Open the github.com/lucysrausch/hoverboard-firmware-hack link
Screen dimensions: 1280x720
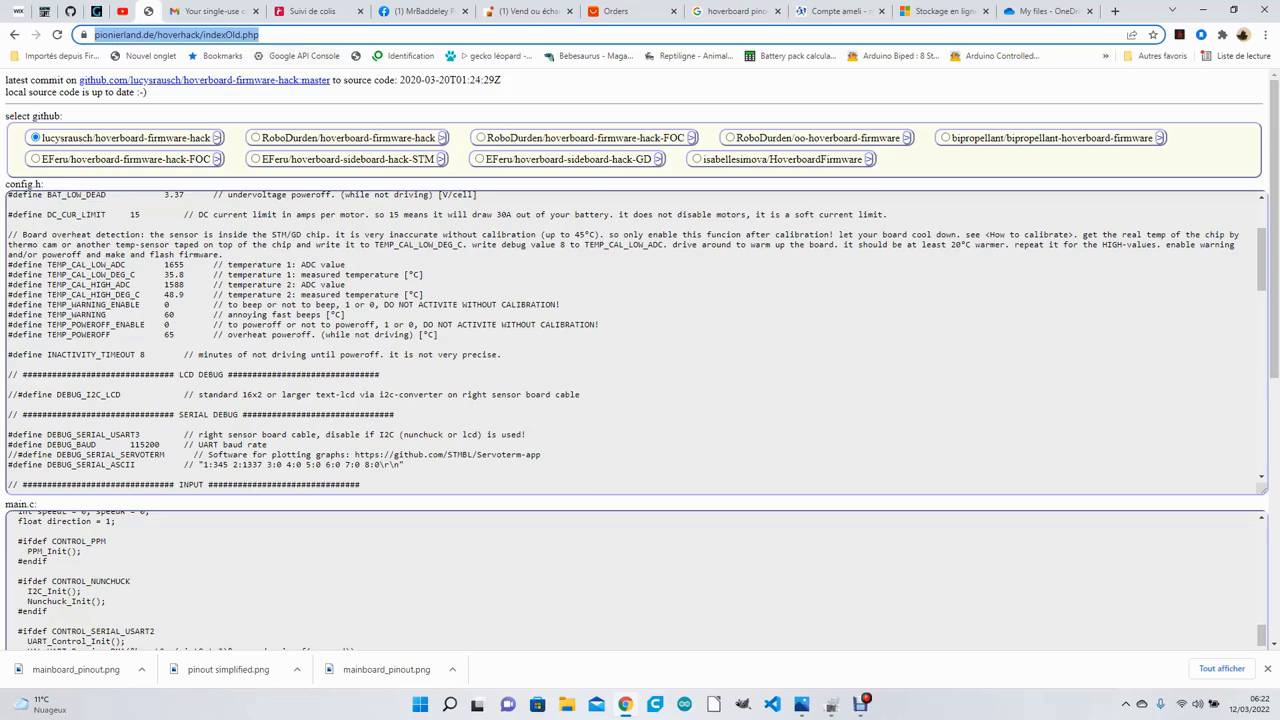[205, 80]
